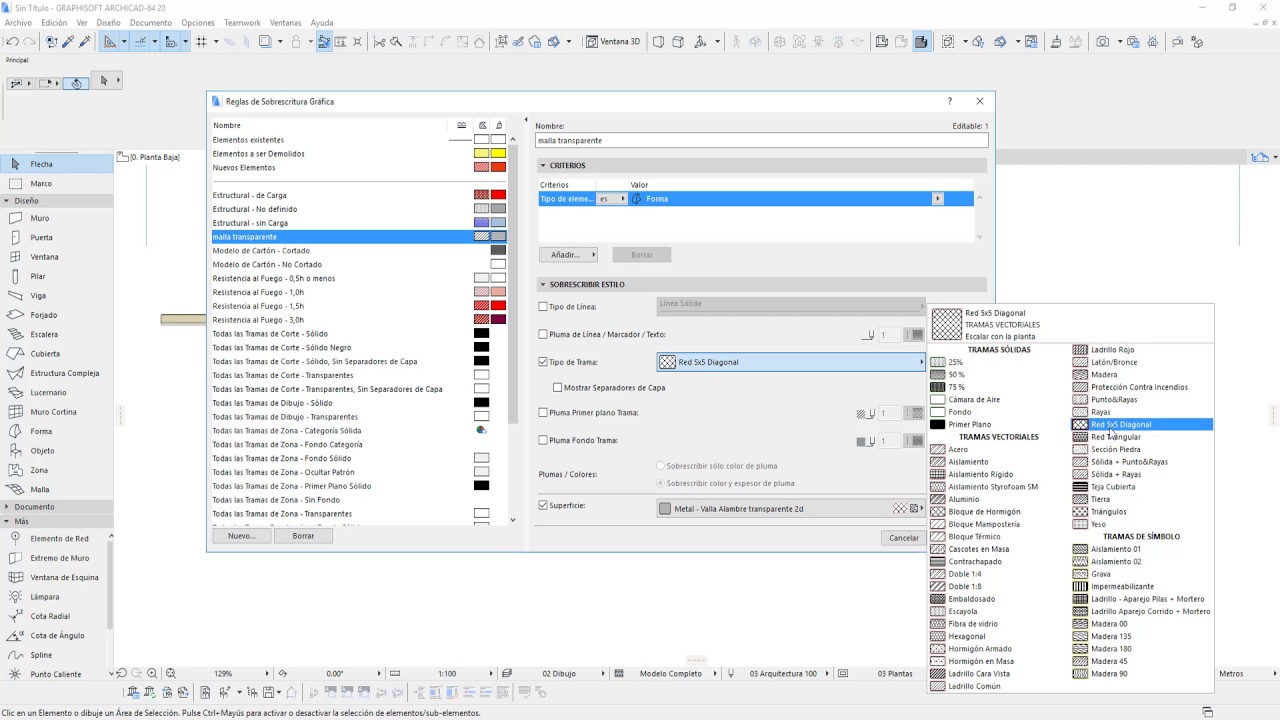Select the Escalera stair tool
The height and width of the screenshot is (720, 1280).
(56, 334)
